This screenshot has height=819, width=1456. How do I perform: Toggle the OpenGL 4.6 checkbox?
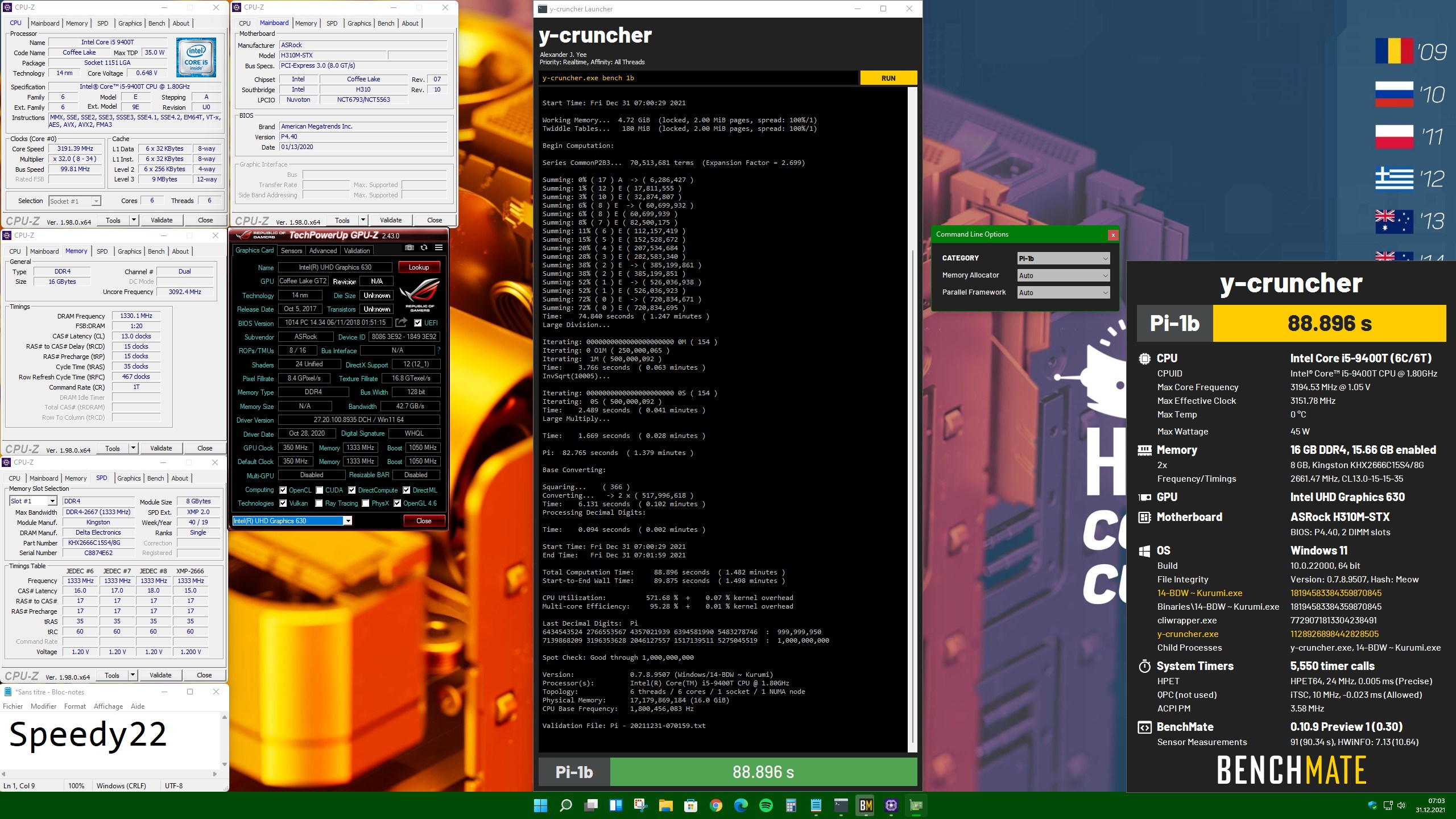click(397, 503)
